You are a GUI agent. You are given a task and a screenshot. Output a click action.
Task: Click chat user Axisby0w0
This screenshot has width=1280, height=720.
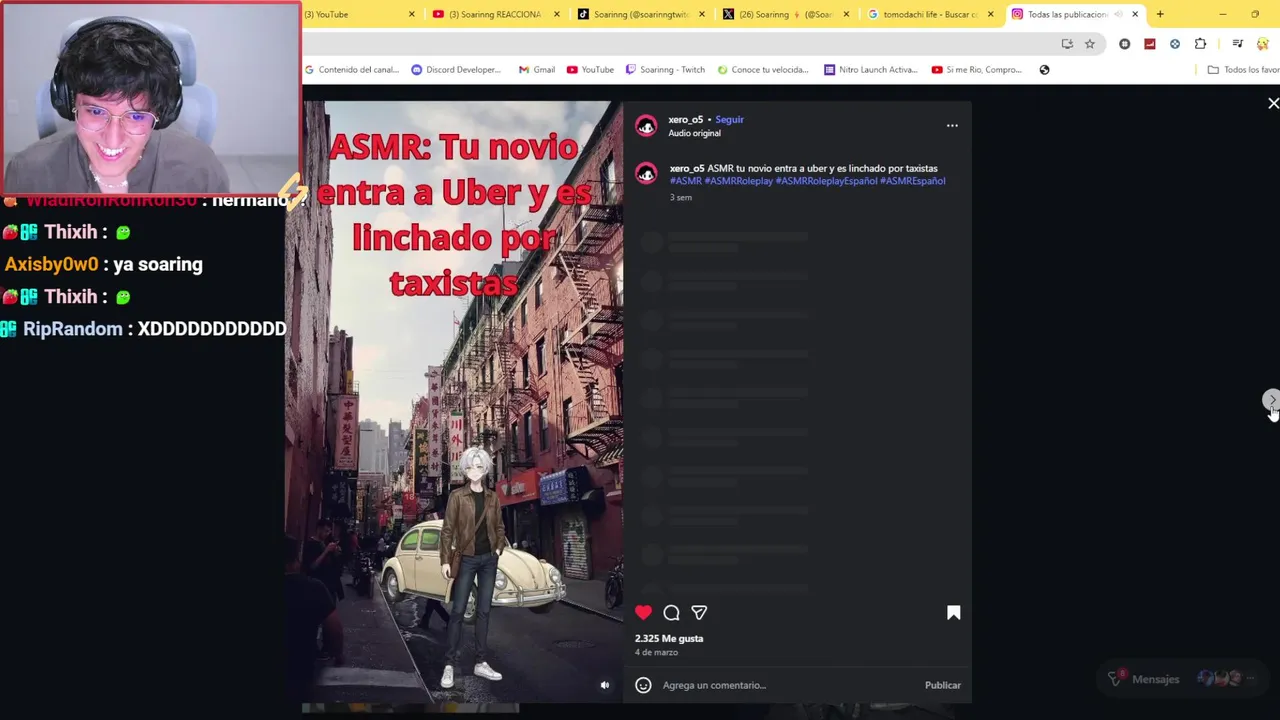pos(51,264)
